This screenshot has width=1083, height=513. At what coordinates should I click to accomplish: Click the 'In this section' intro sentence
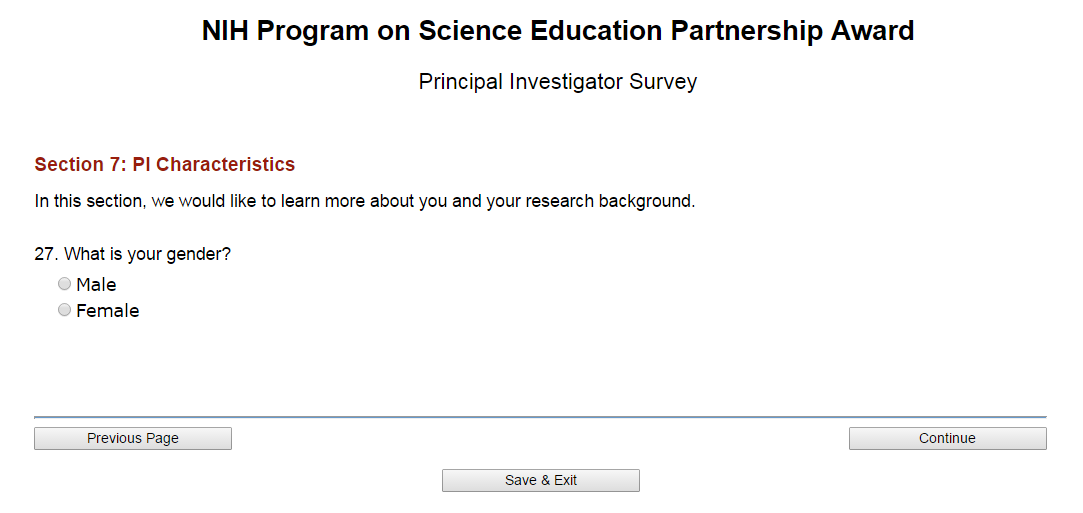(x=364, y=201)
